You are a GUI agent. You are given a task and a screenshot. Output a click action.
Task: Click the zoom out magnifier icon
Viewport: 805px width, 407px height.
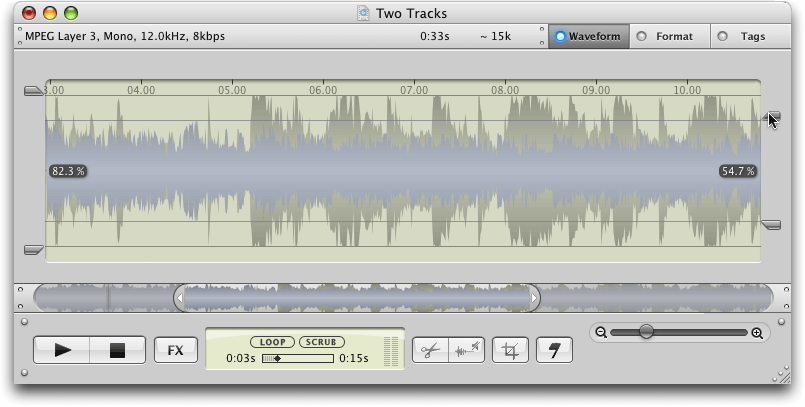tap(601, 333)
